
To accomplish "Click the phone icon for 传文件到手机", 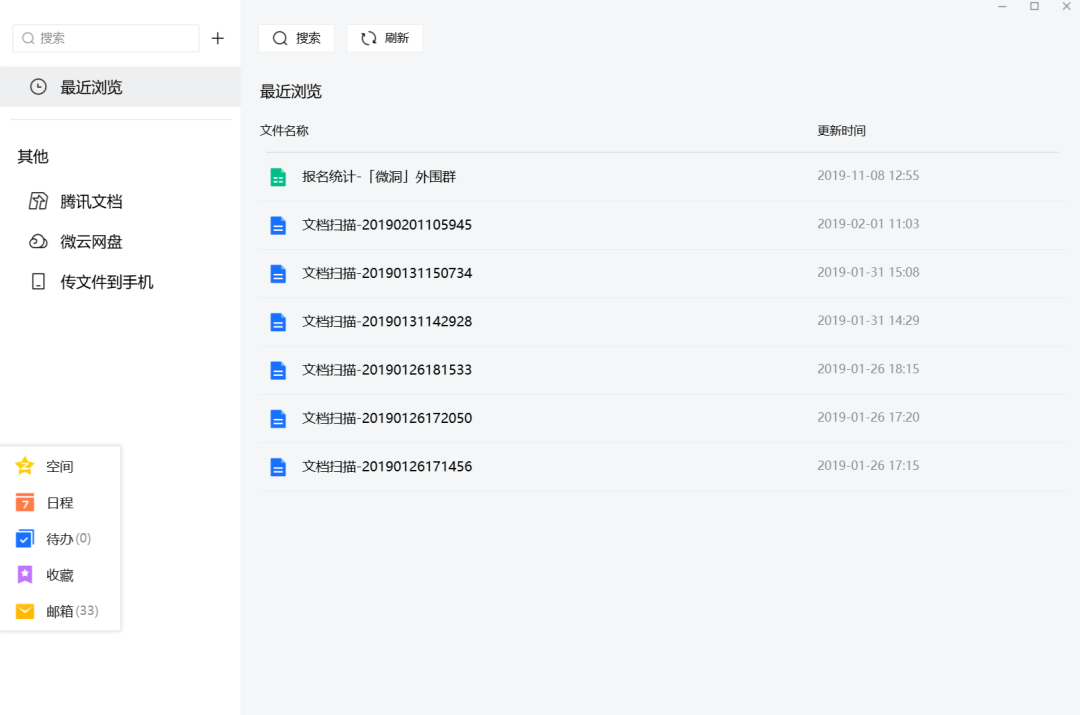I will [39, 282].
